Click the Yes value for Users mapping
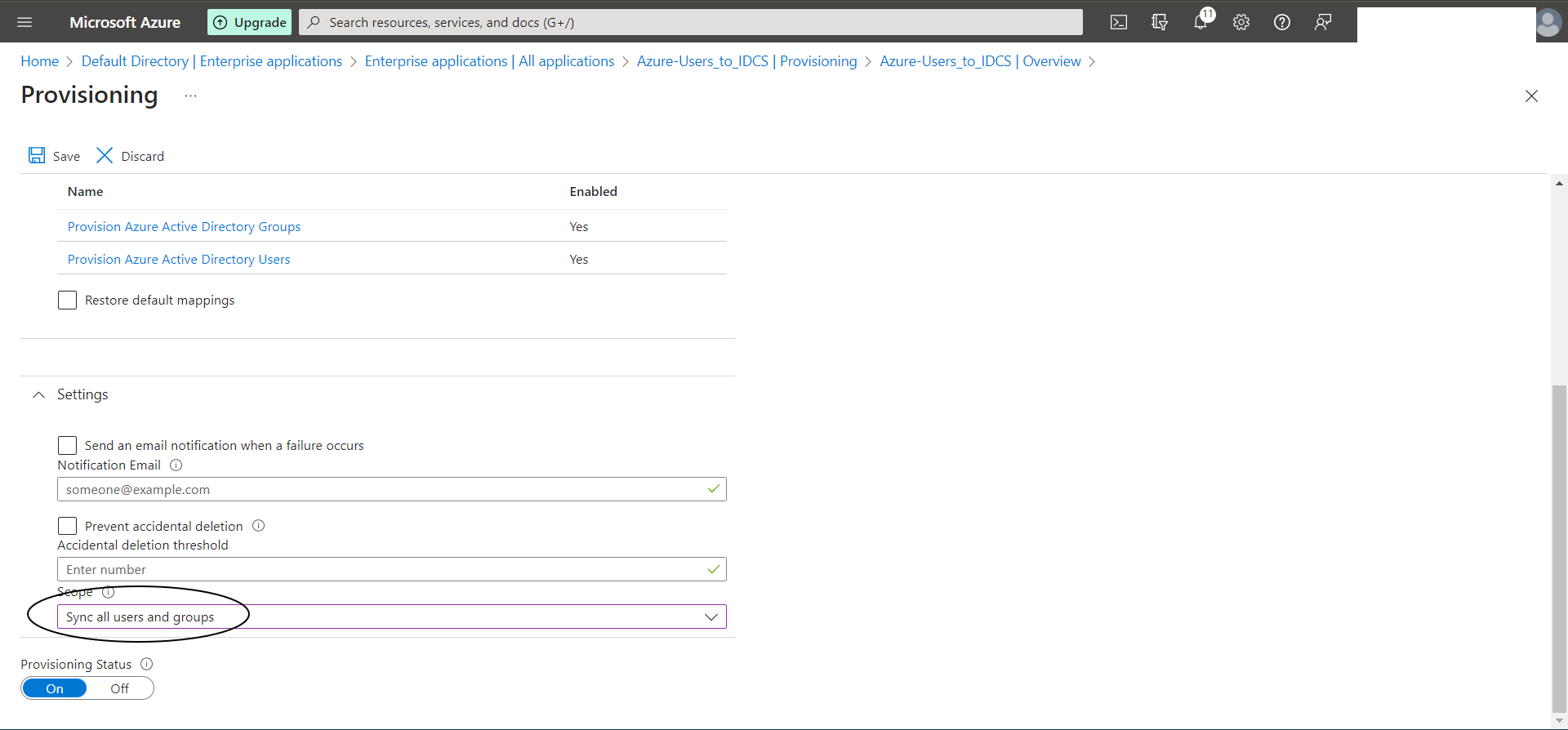This screenshot has height=730, width=1568. pos(579,259)
